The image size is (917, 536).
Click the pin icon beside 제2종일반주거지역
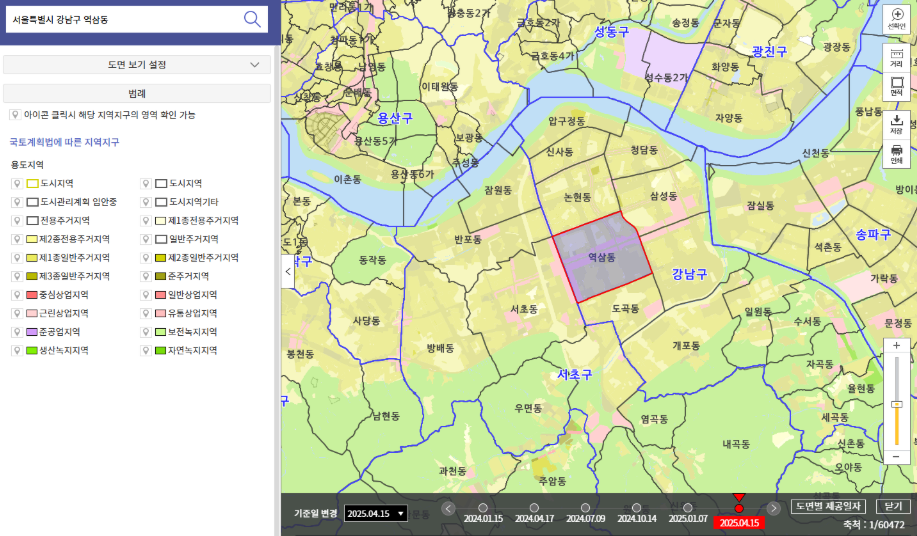click(x=146, y=258)
